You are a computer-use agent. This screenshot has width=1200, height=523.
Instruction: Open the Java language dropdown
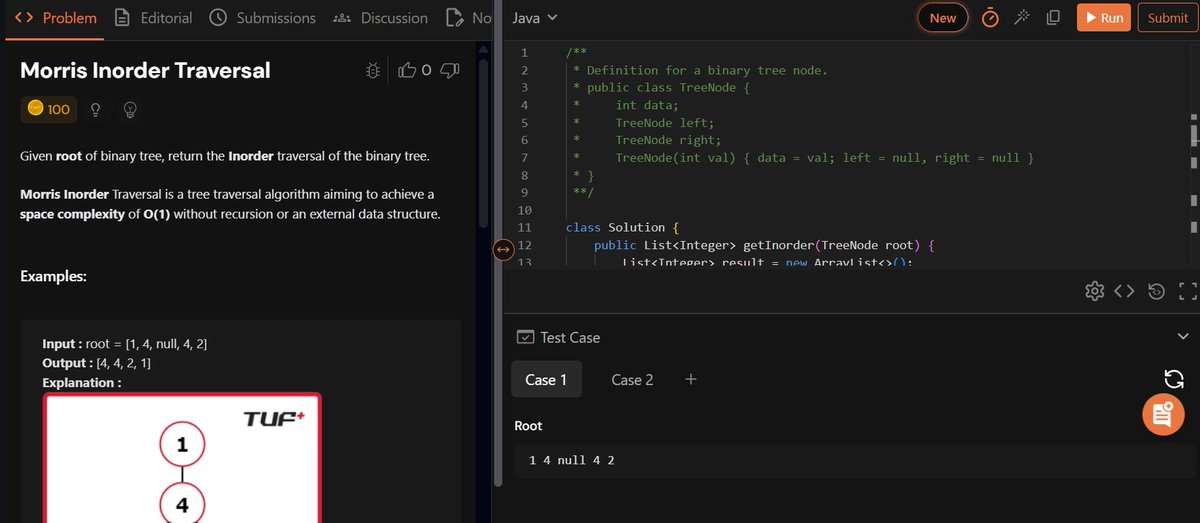tap(534, 18)
